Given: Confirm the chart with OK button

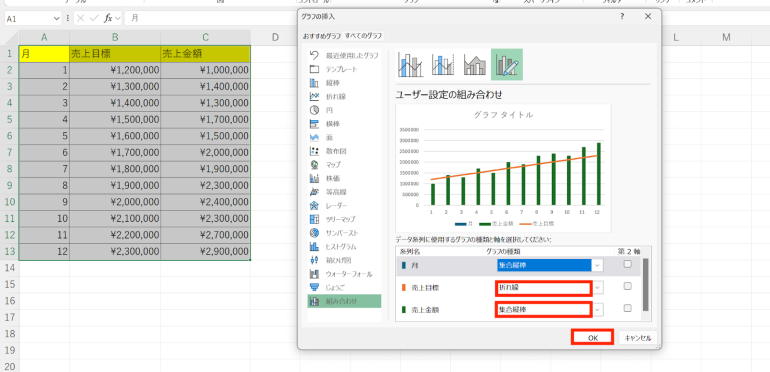Looking at the screenshot, I should 593,338.
